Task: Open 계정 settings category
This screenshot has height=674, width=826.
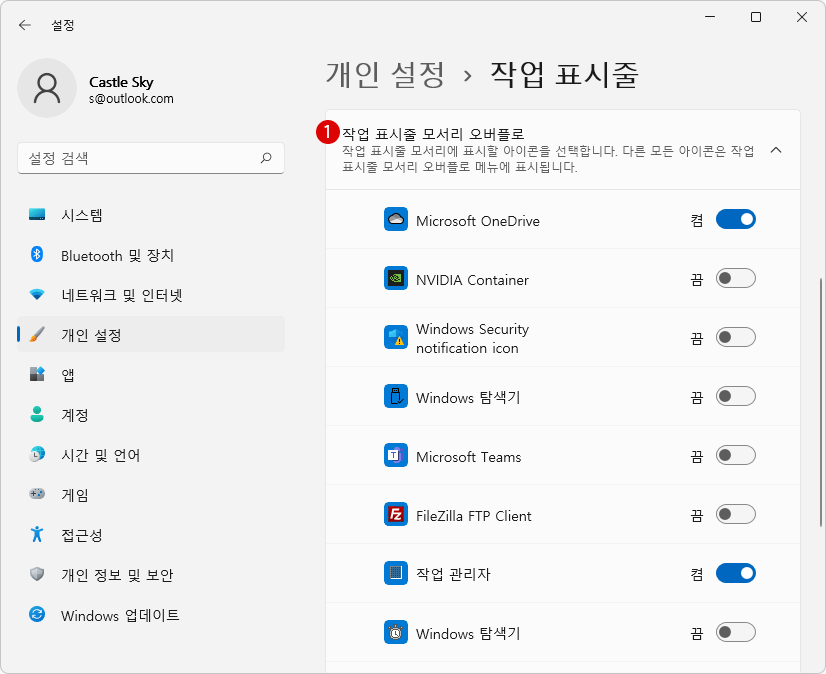Action: pyautogui.click(x=151, y=415)
